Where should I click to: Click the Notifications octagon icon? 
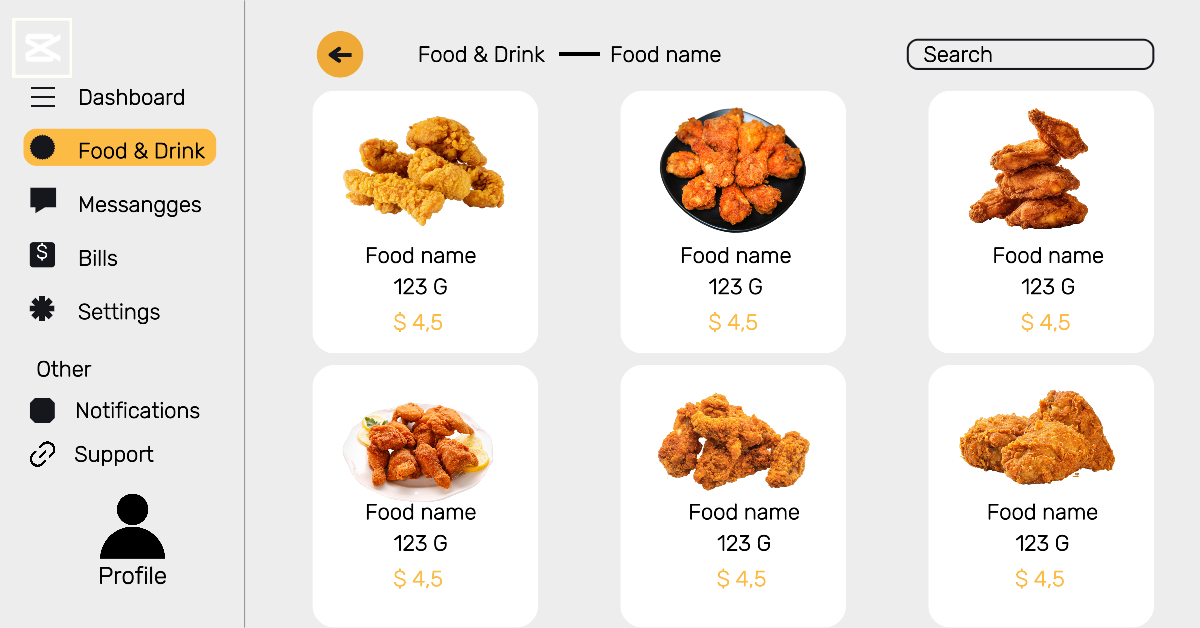[42, 410]
